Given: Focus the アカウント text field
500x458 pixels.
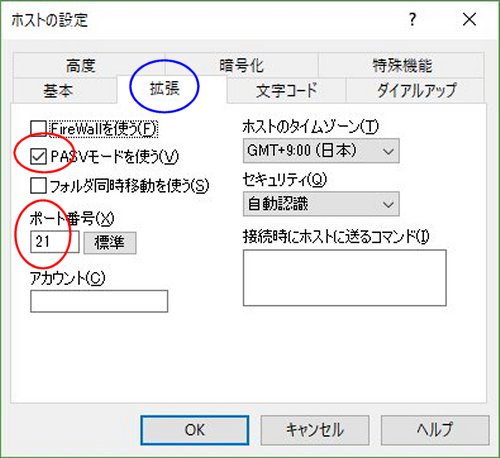Looking at the screenshot, I should 99,301.
